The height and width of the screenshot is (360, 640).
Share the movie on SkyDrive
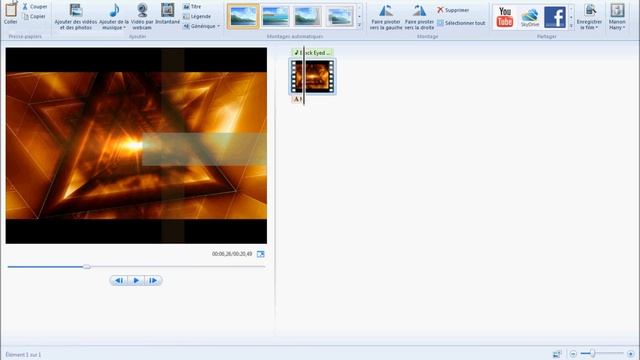pyautogui.click(x=530, y=17)
